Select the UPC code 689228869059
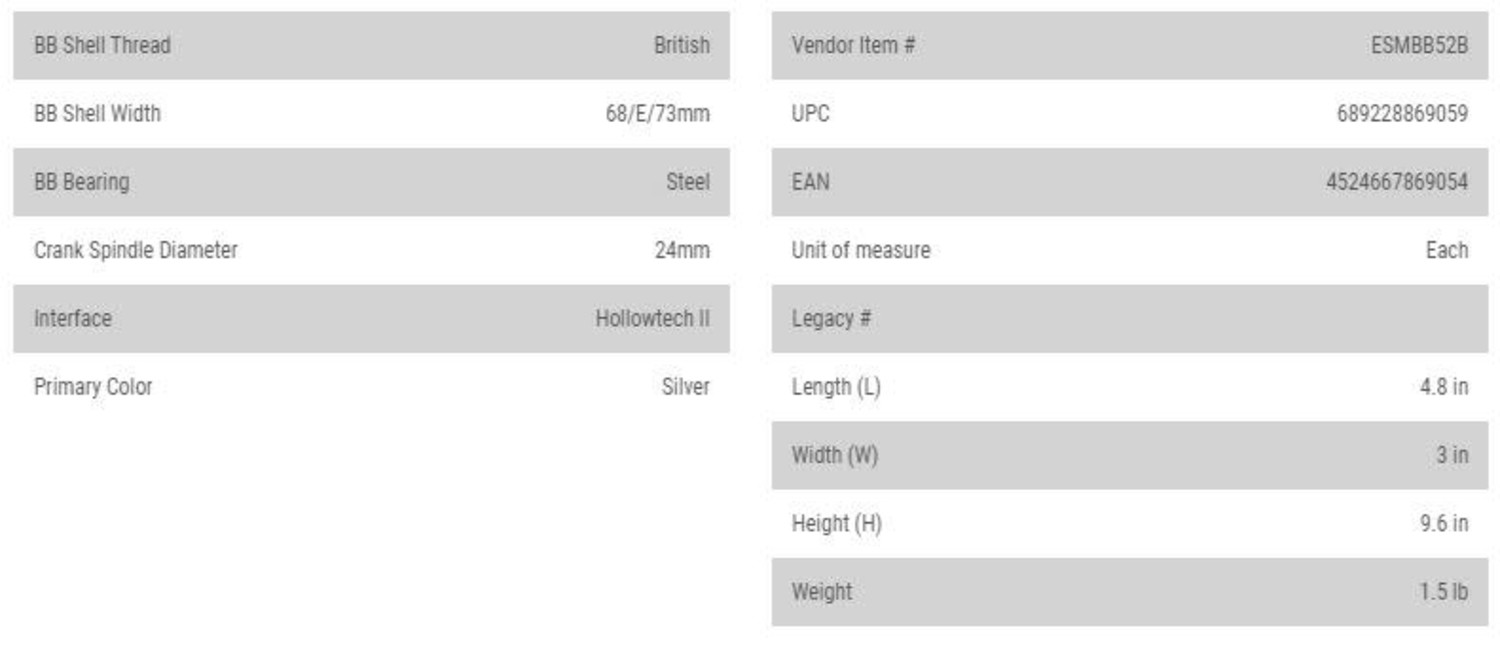Image resolution: width=1500 pixels, height=649 pixels. point(1402,113)
